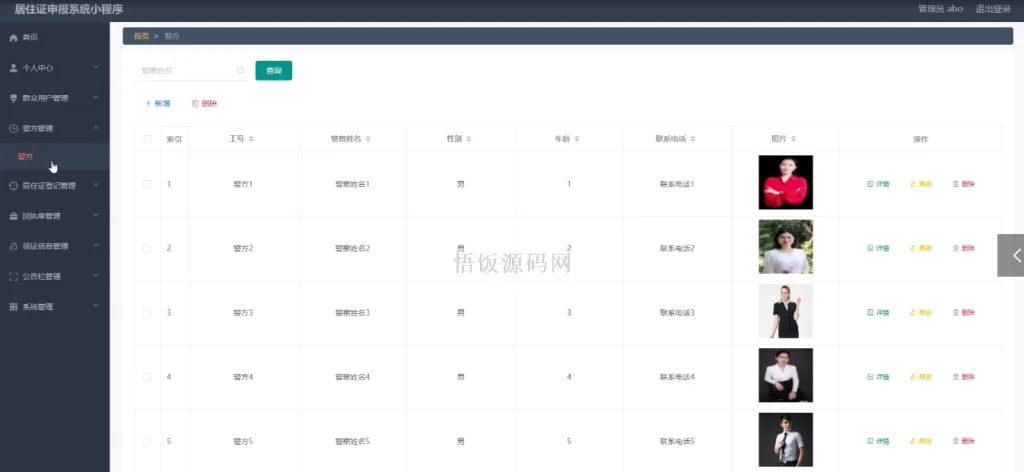Viewport: 1024px width, 472px height.
Task: Open 详情 for 警方5 row
Action: 878,441
